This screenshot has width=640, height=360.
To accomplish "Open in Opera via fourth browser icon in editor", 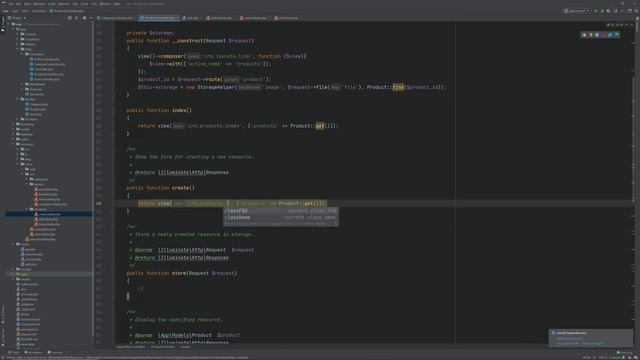I will [x=604, y=35].
